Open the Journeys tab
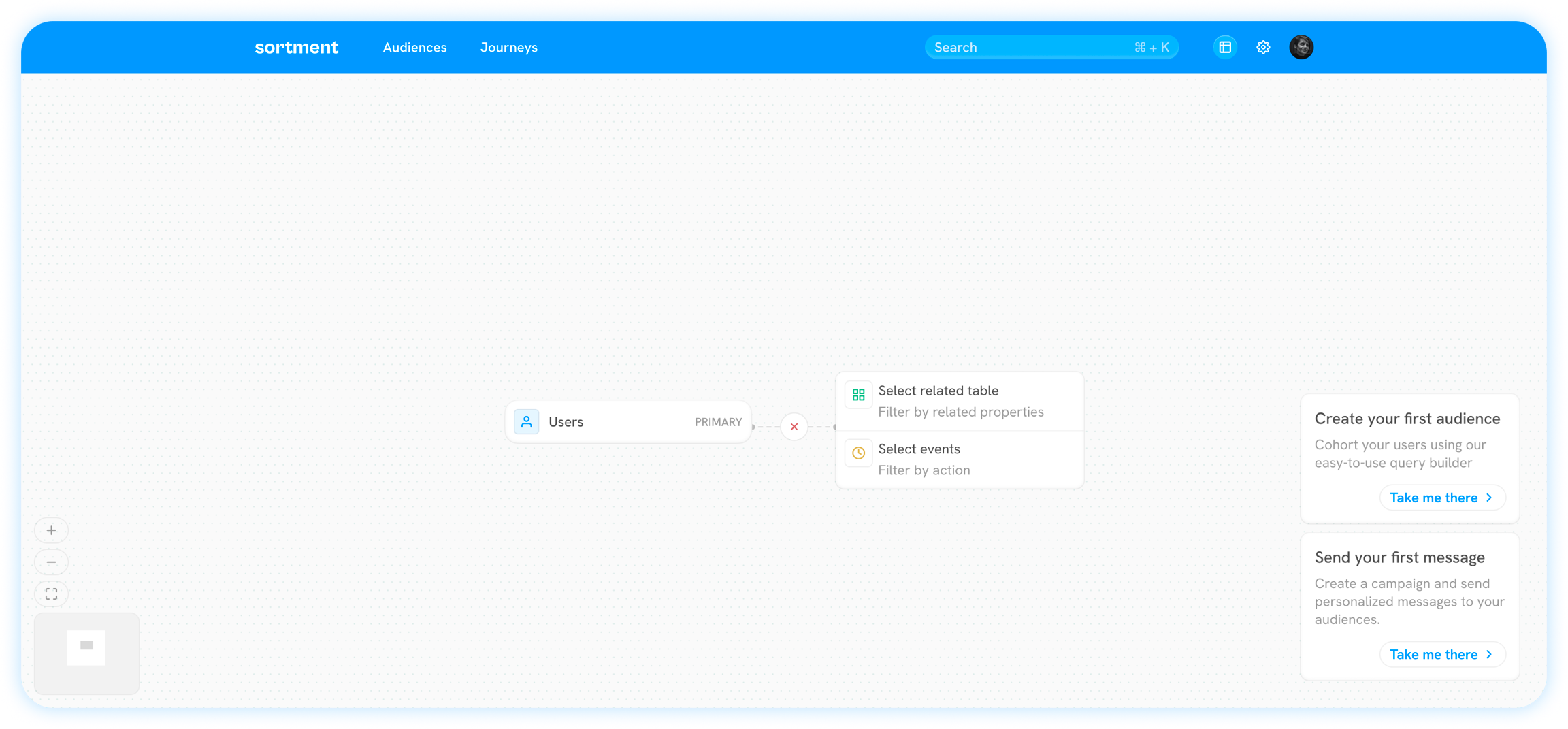Viewport: 1568px width, 729px height. [x=508, y=47]
